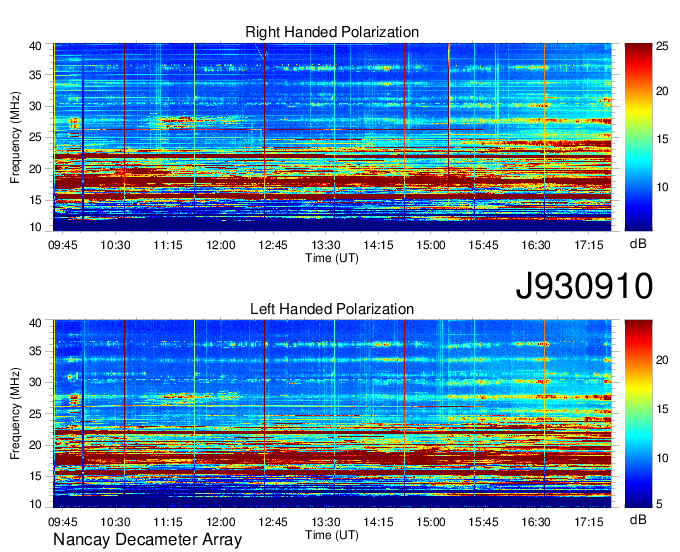680x552 pixels.
Task: Click the '25' label on Right Handed color bar
Action: coord(662,46)
